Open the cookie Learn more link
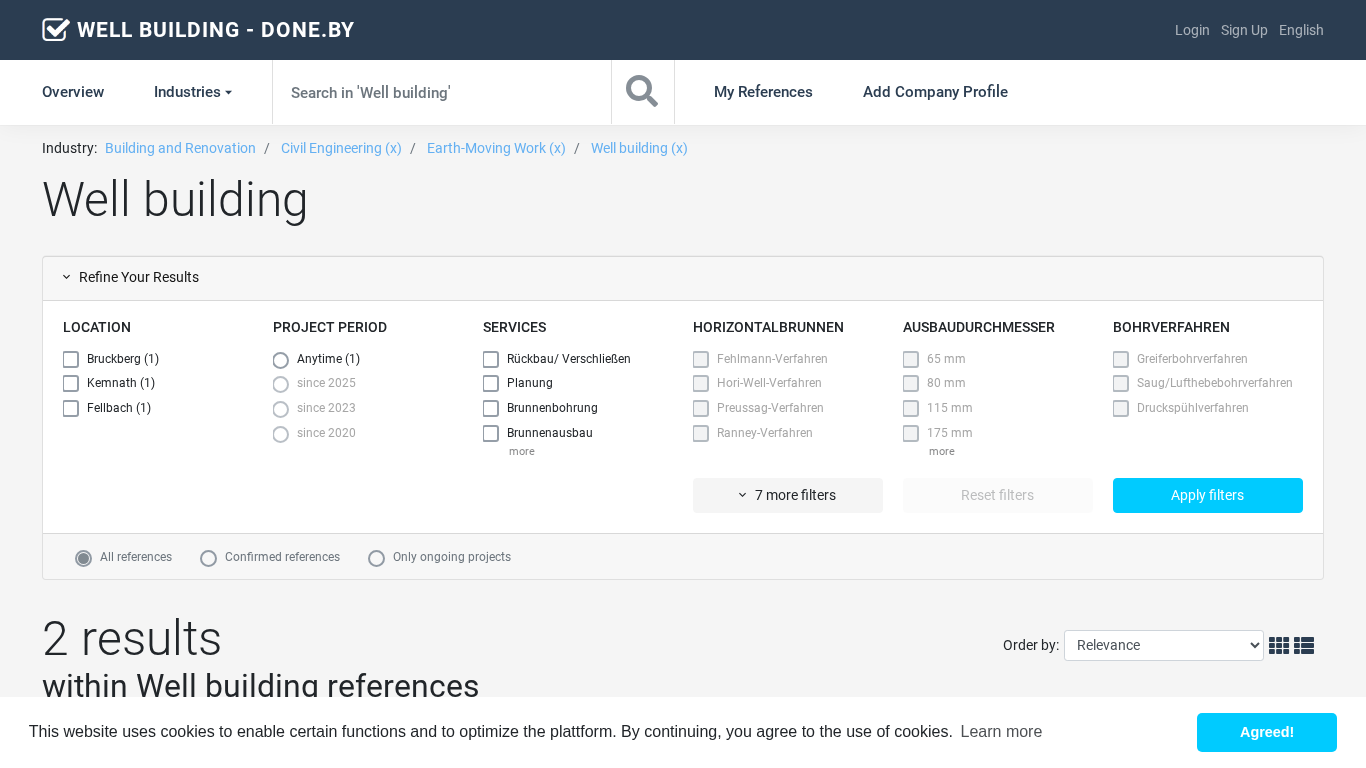This screenshot has height=768, width=1366. coord(1001,732)
